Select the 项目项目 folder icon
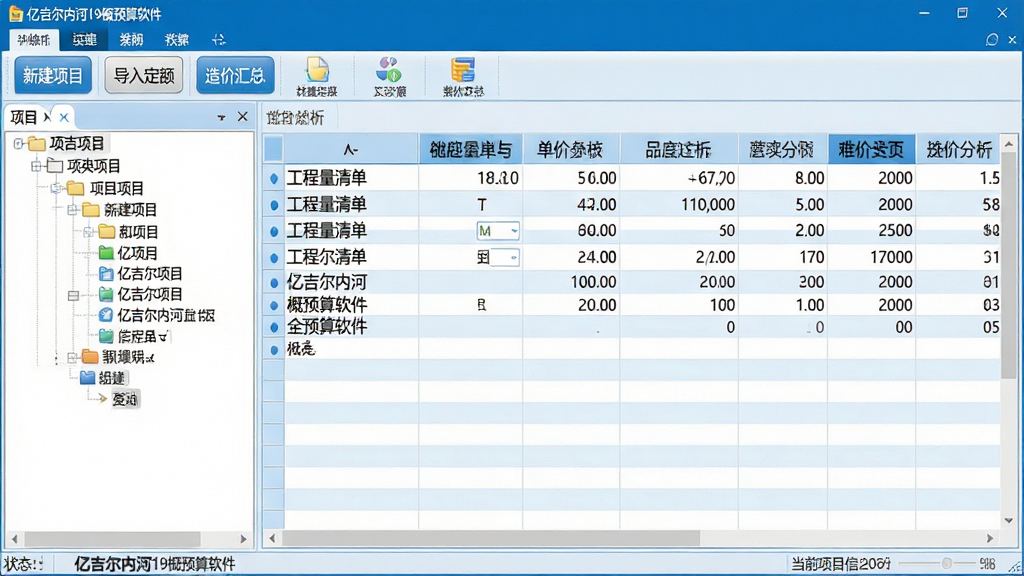 click(x=76, y=188)
